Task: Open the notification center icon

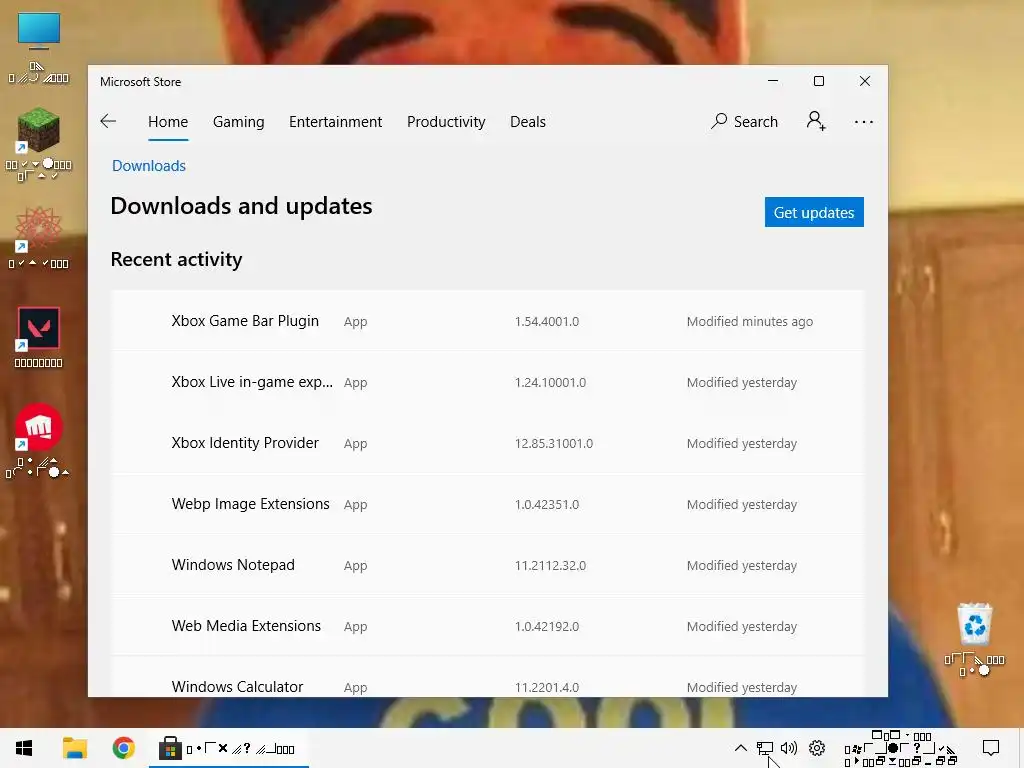Action: [x=991, y=748]
